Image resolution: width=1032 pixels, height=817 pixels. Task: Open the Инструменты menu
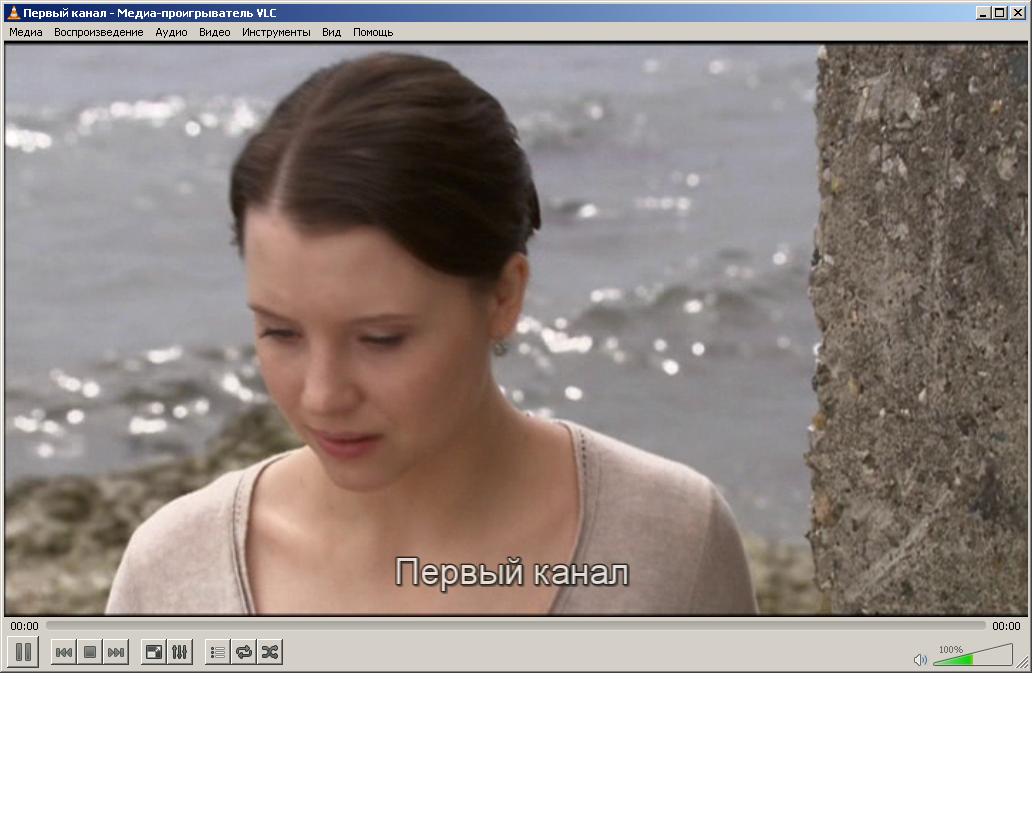[276, 32]
